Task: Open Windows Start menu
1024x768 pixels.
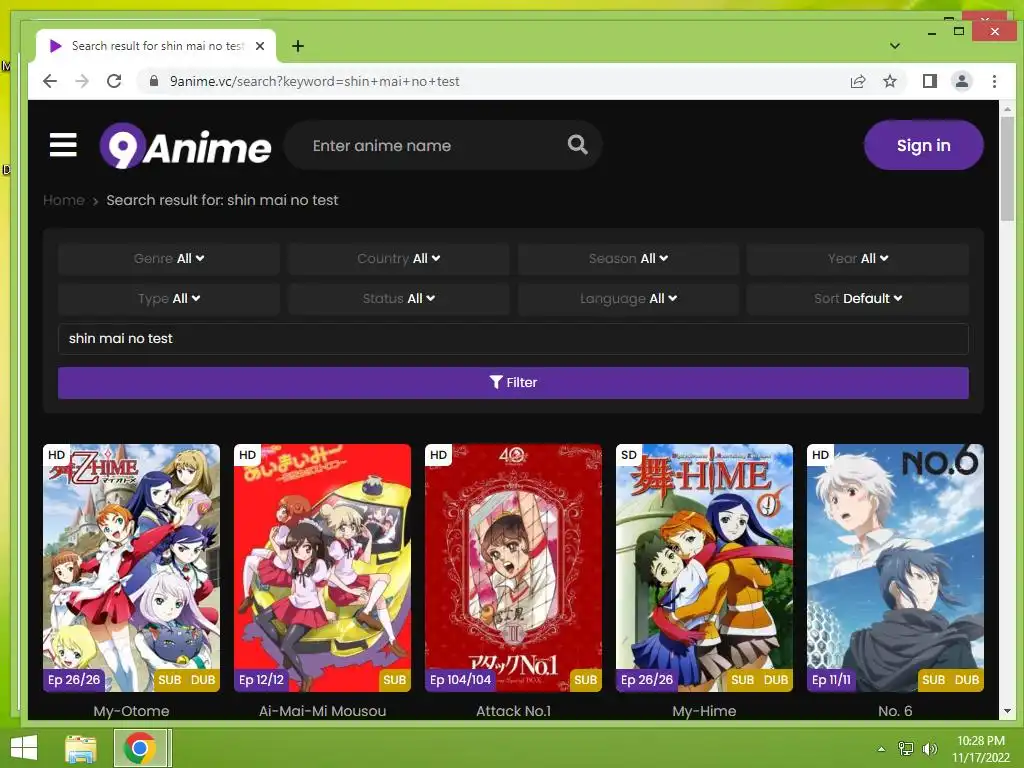Action: point(24,748)
